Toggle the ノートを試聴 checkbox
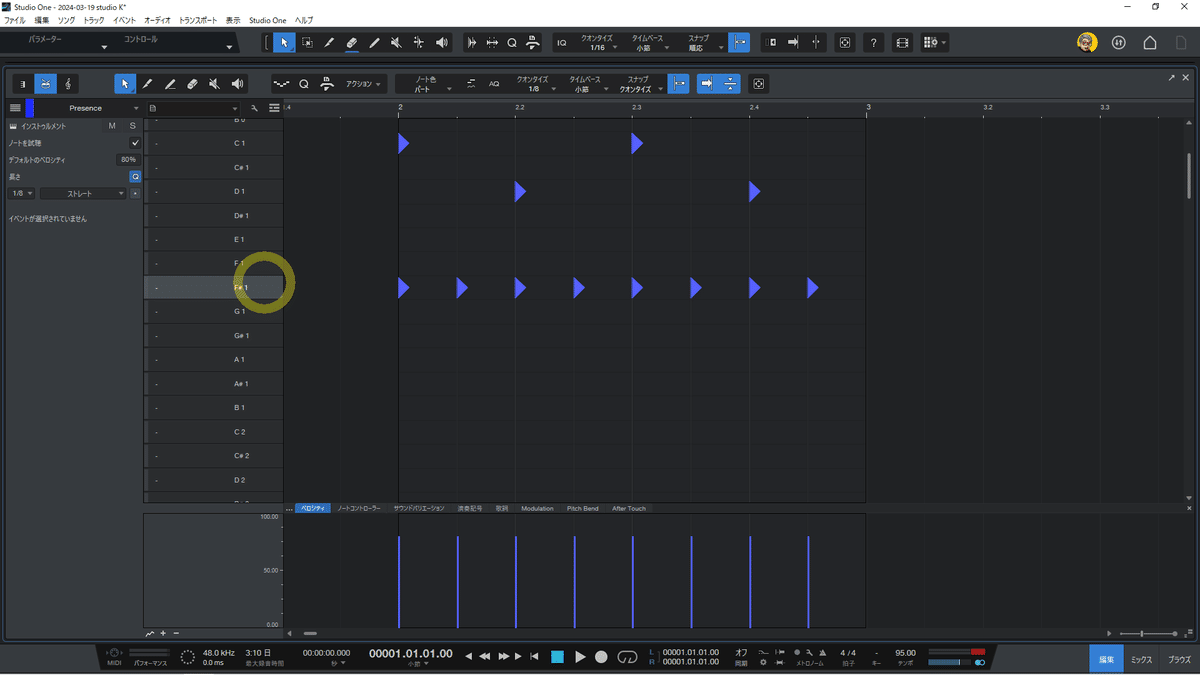 point(135,143)
